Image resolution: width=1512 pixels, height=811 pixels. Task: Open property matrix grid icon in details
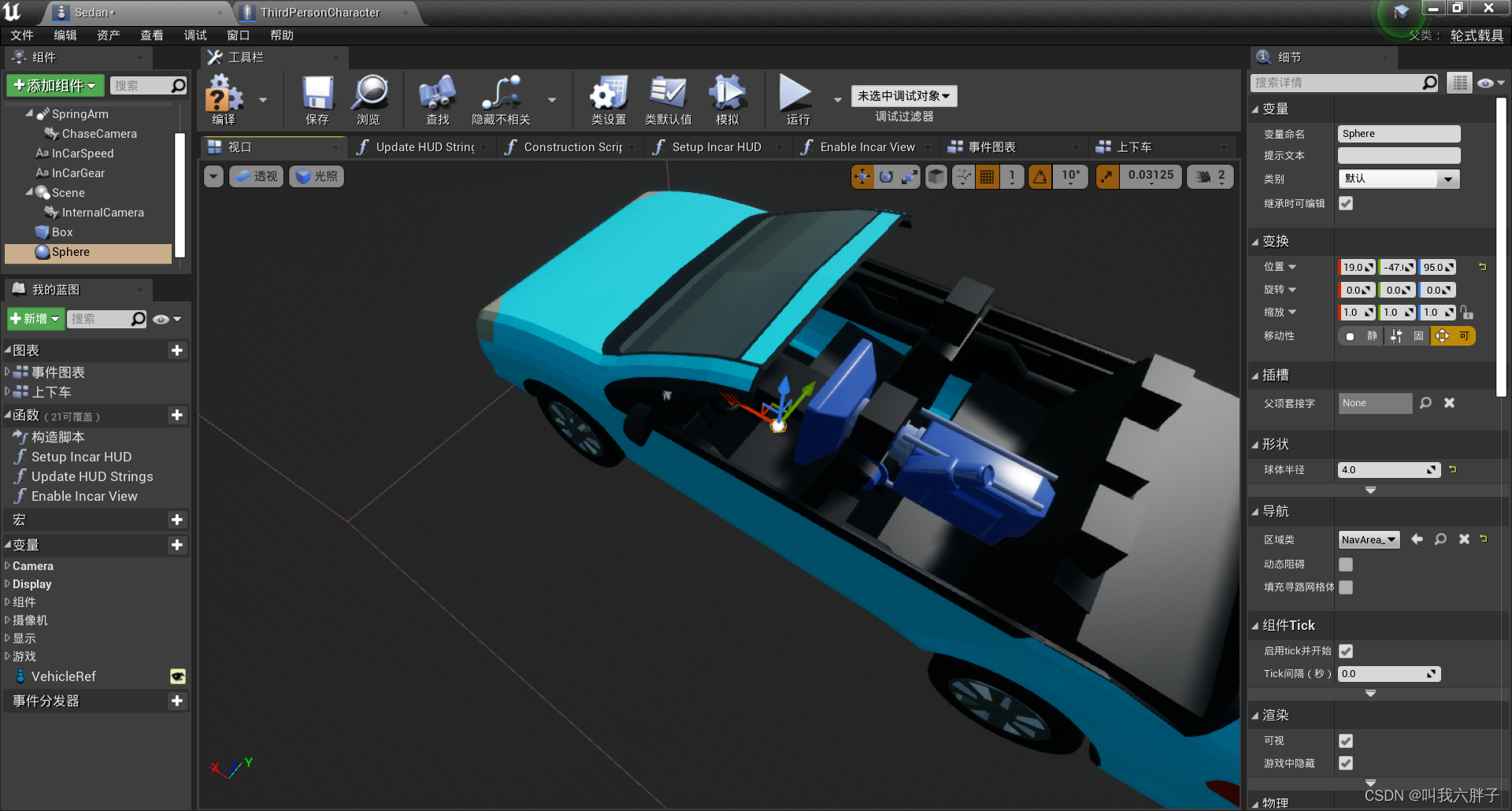click(1460, 83)
